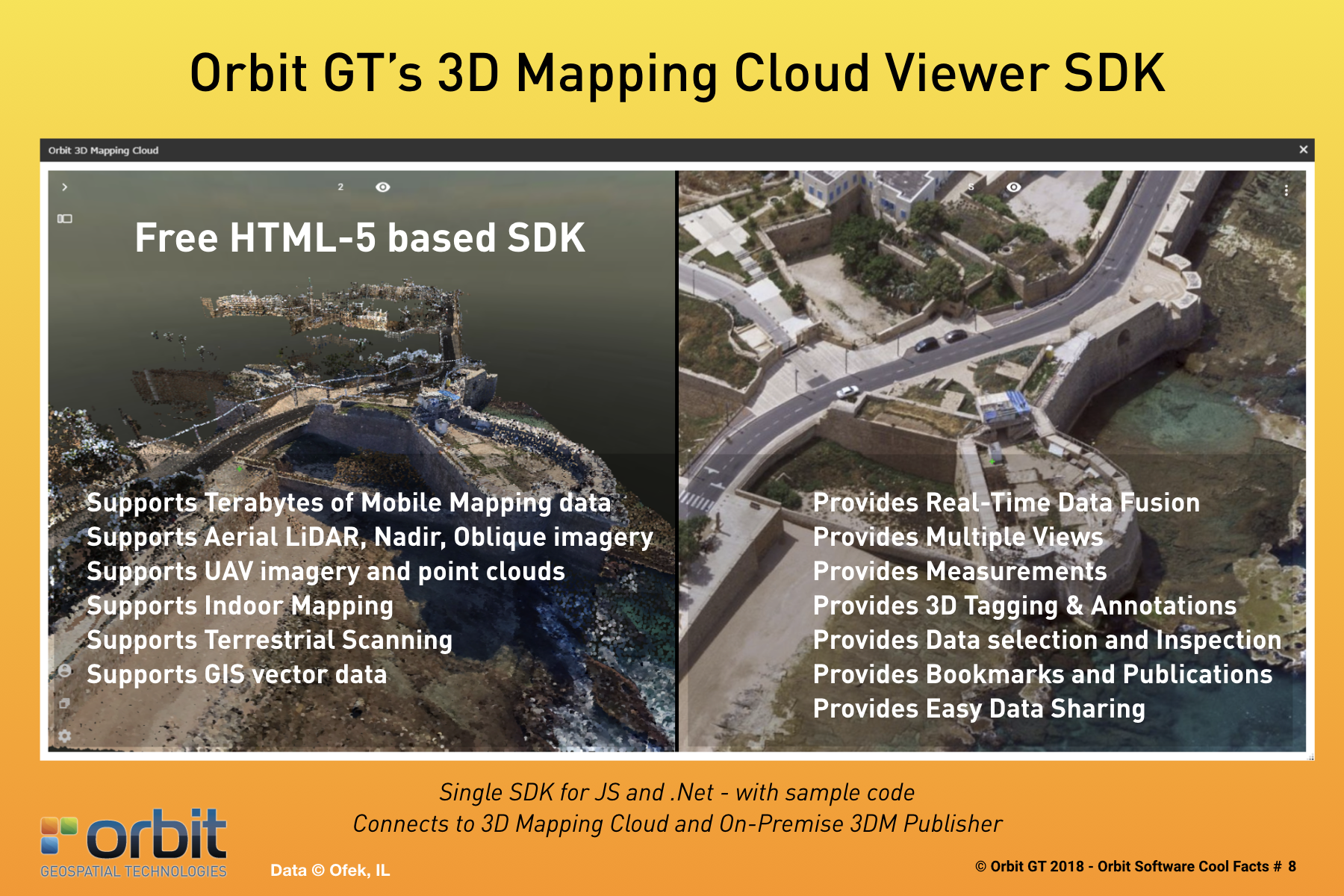The height and width of the screenshot is (896, 1344).
Task: Open the user account icon in left sidebar
Action: [x=65, y=671]
